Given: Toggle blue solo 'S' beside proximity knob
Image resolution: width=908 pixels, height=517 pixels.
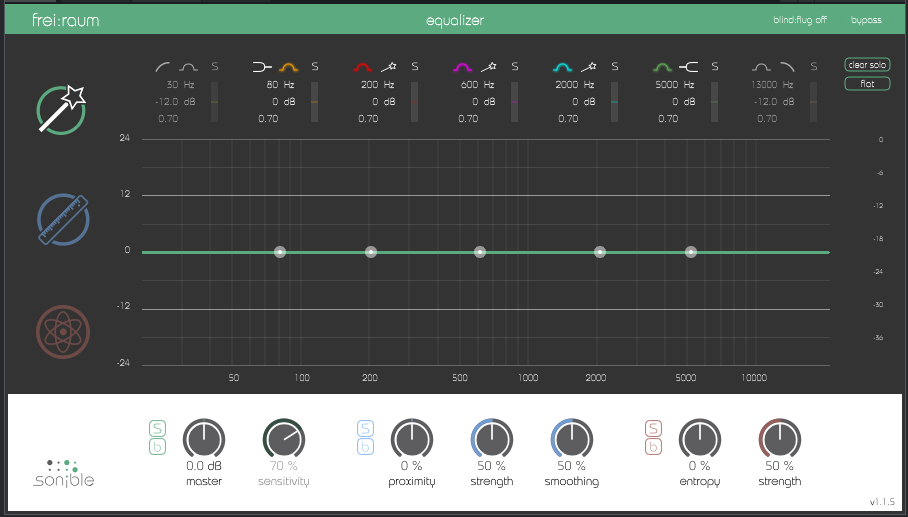Looking at the screenshot, I should click(365, 428).
